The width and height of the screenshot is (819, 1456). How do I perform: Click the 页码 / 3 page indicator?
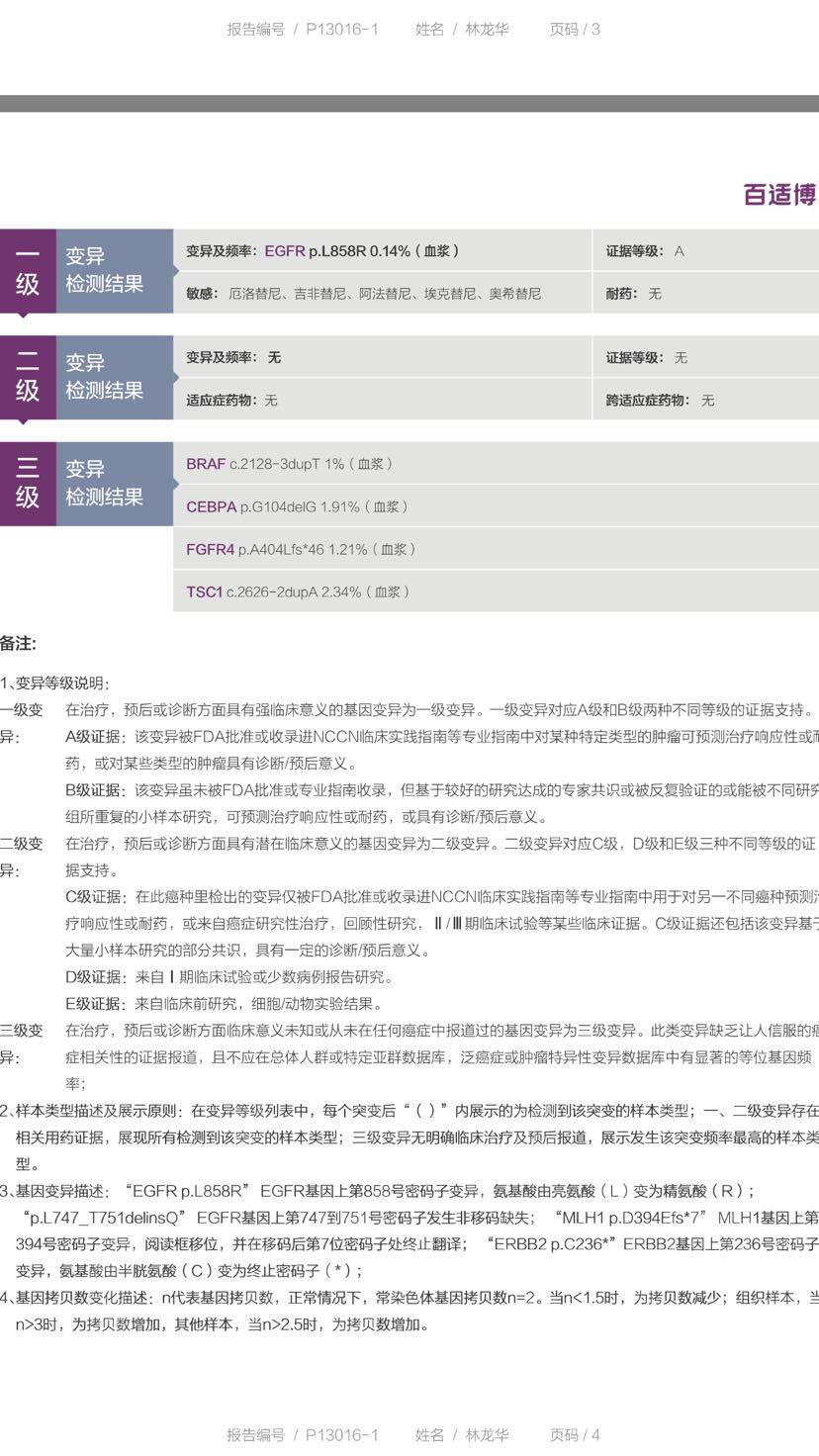[x=575, y=30]
